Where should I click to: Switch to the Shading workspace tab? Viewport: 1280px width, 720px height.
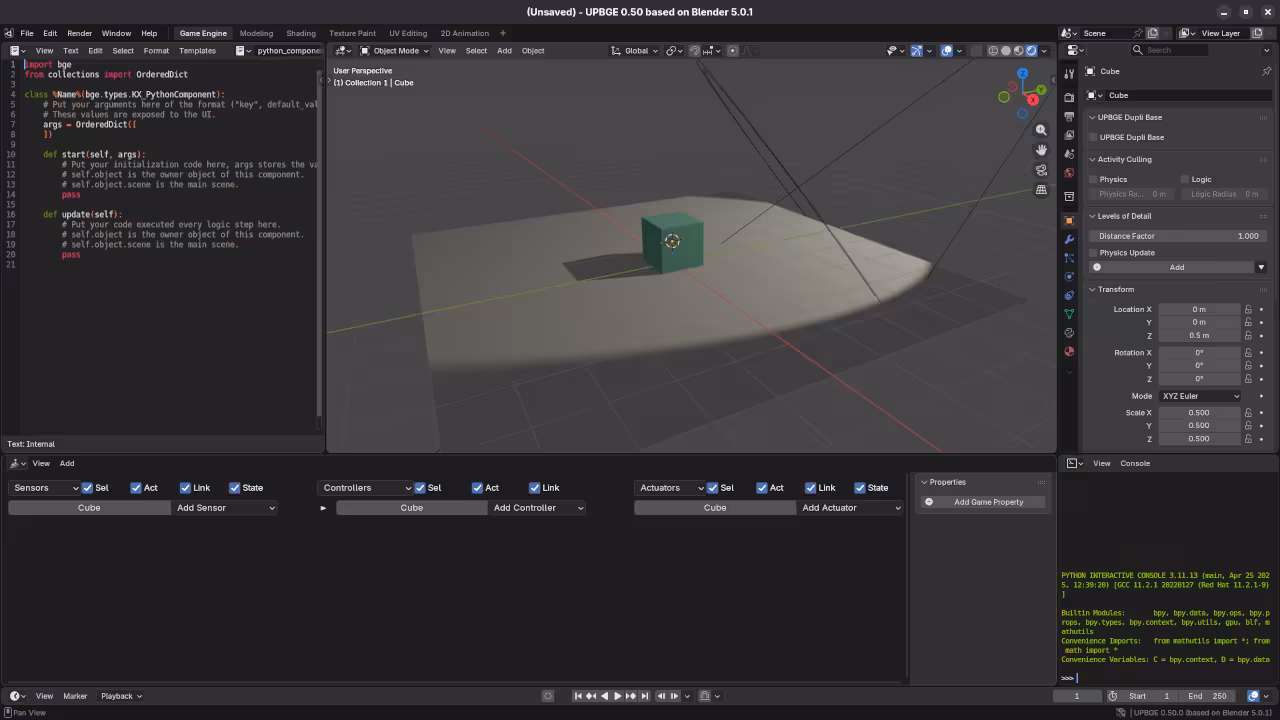point(300,33)
